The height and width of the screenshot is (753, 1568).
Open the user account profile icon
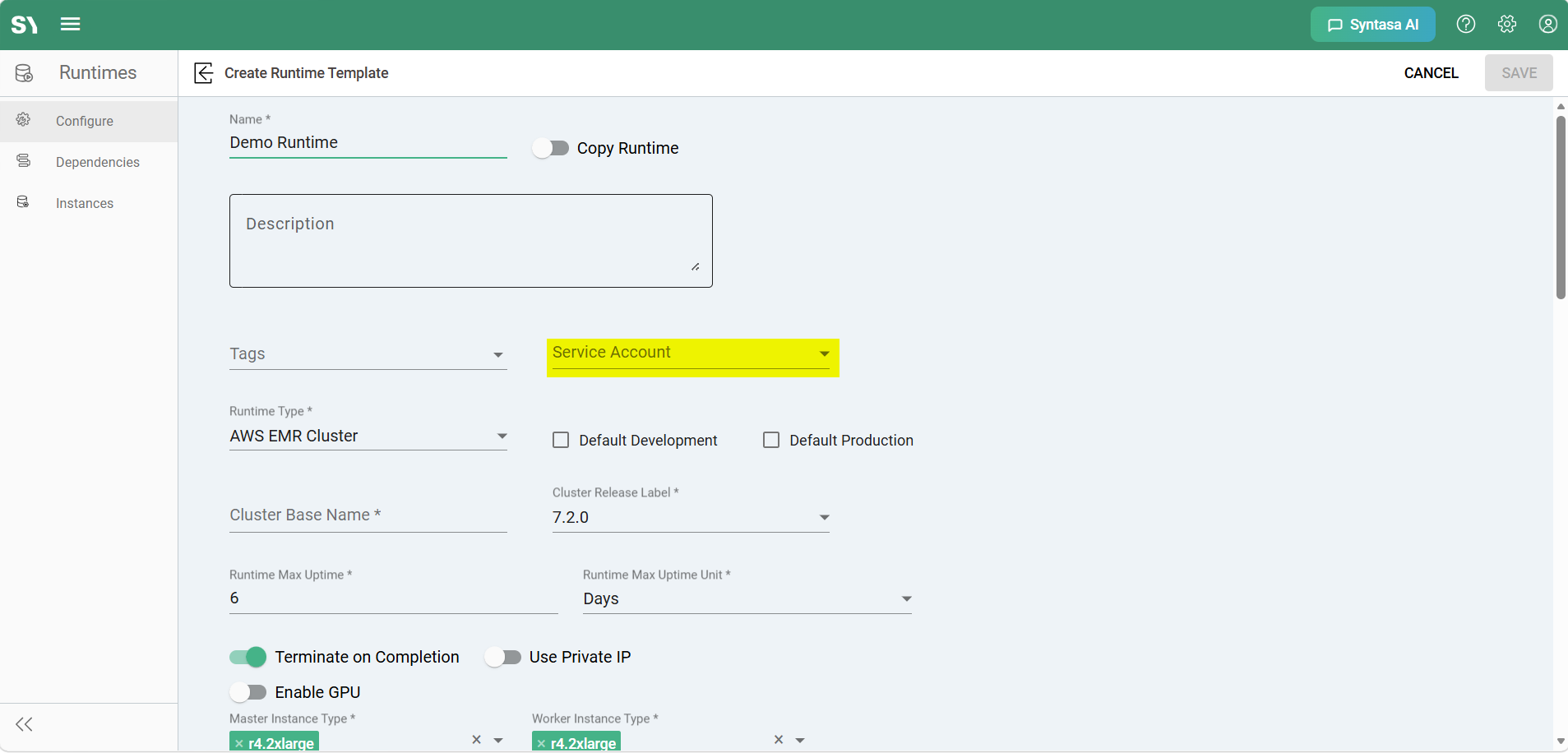click(x=1548, y=24)
